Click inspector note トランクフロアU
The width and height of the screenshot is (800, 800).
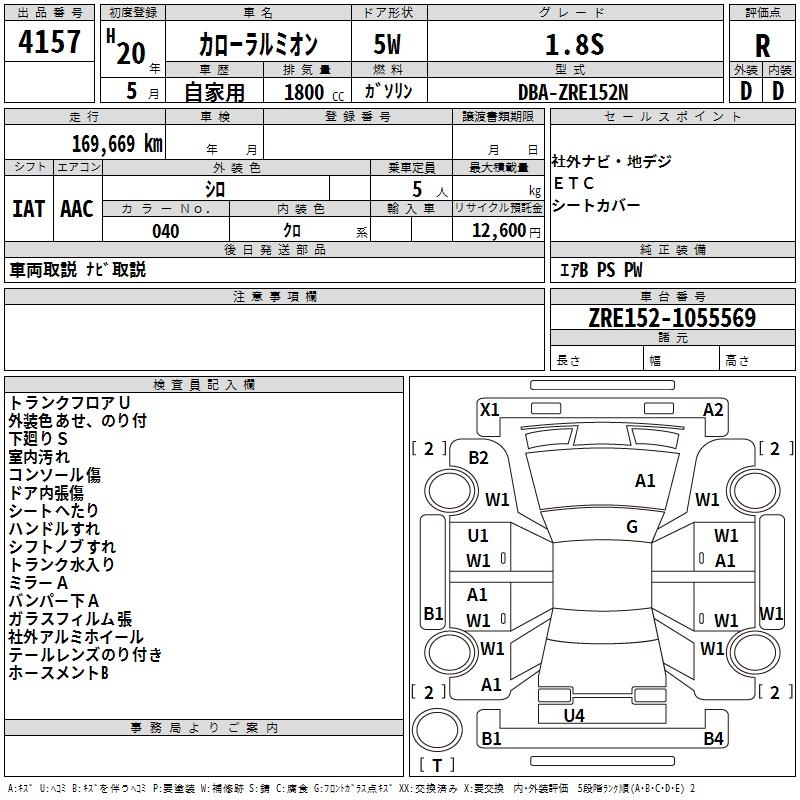[70, 403]
